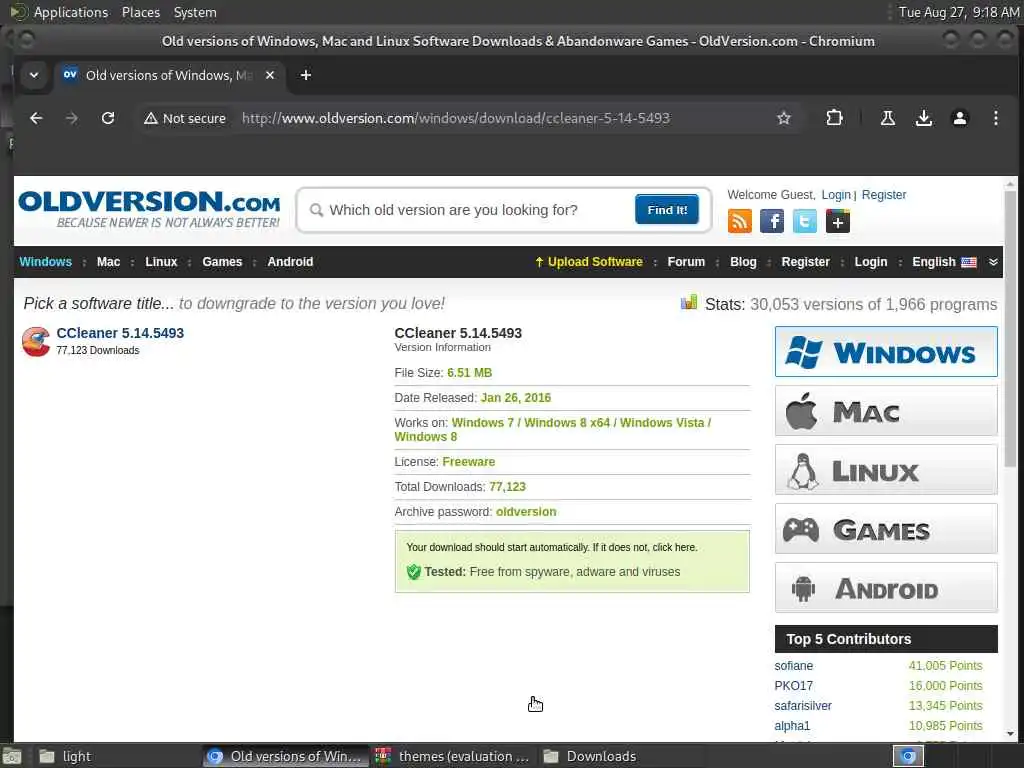
Task: Bookmark this page with the star icon
Action: pyautogui.click(x=784, y=118)
